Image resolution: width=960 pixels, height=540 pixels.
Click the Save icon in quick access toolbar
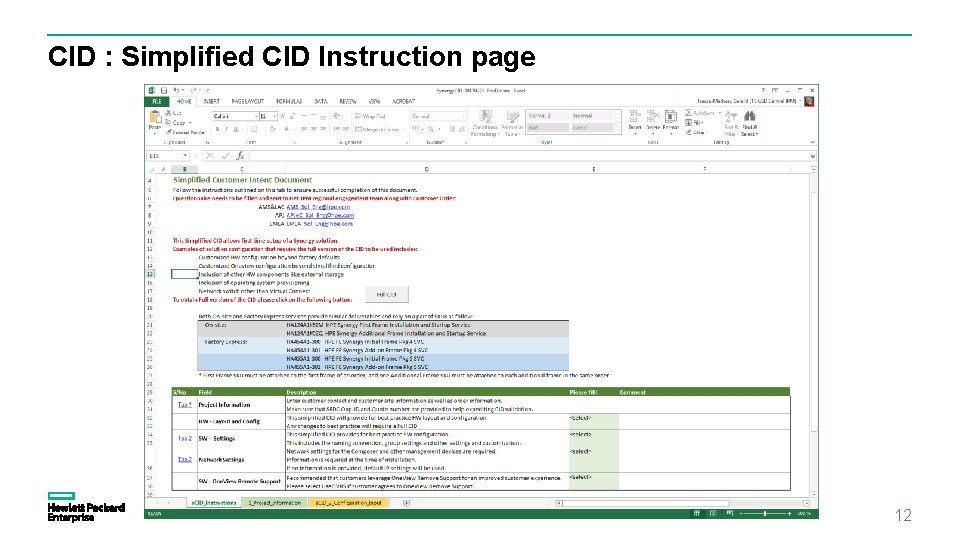click(163, 91)
